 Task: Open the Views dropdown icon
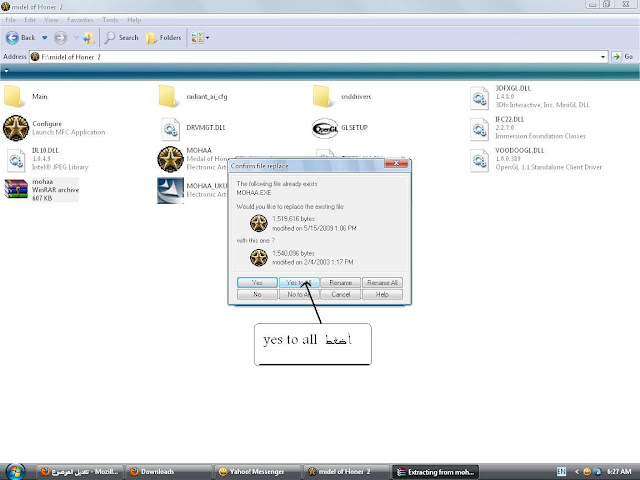[200, 38]
